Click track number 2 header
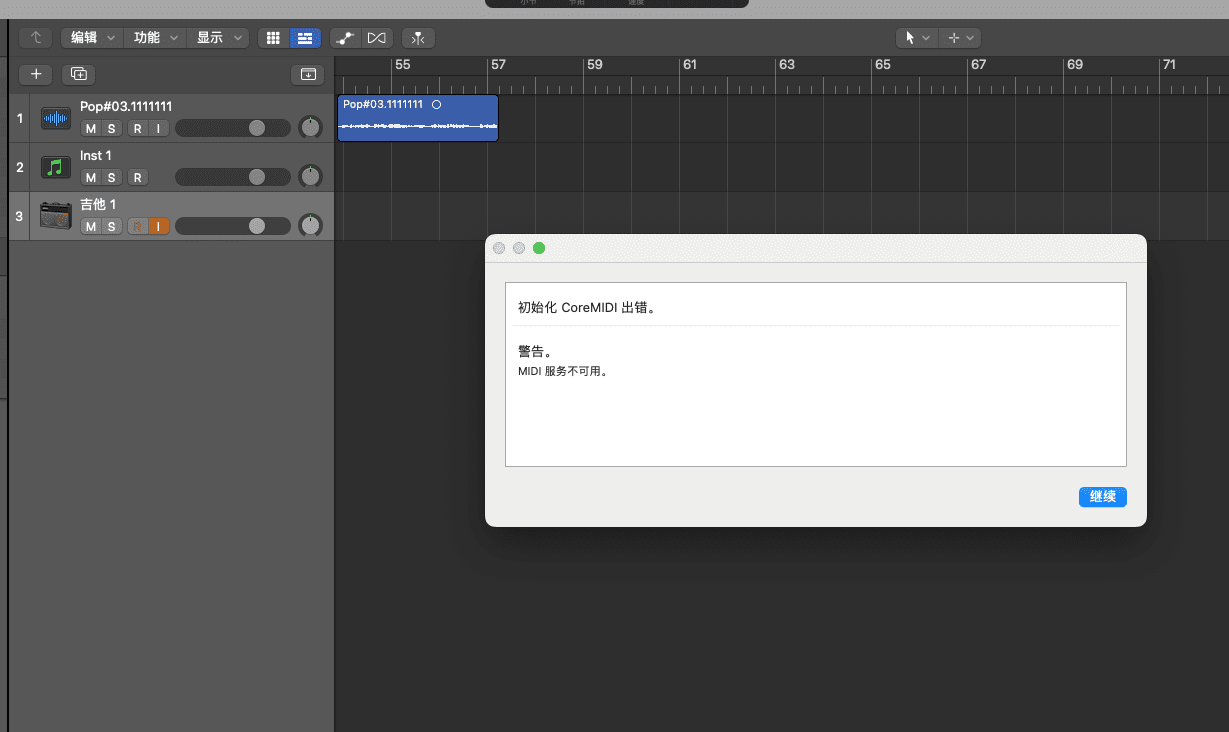 click(x=19, y=167)
